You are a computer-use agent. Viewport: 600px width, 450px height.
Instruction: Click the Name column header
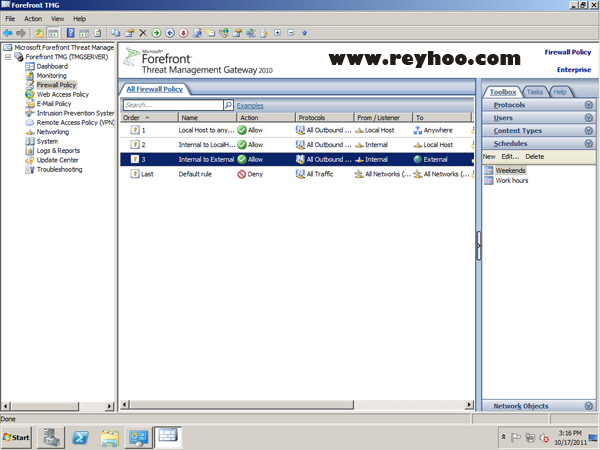click(x=207, y=118)
